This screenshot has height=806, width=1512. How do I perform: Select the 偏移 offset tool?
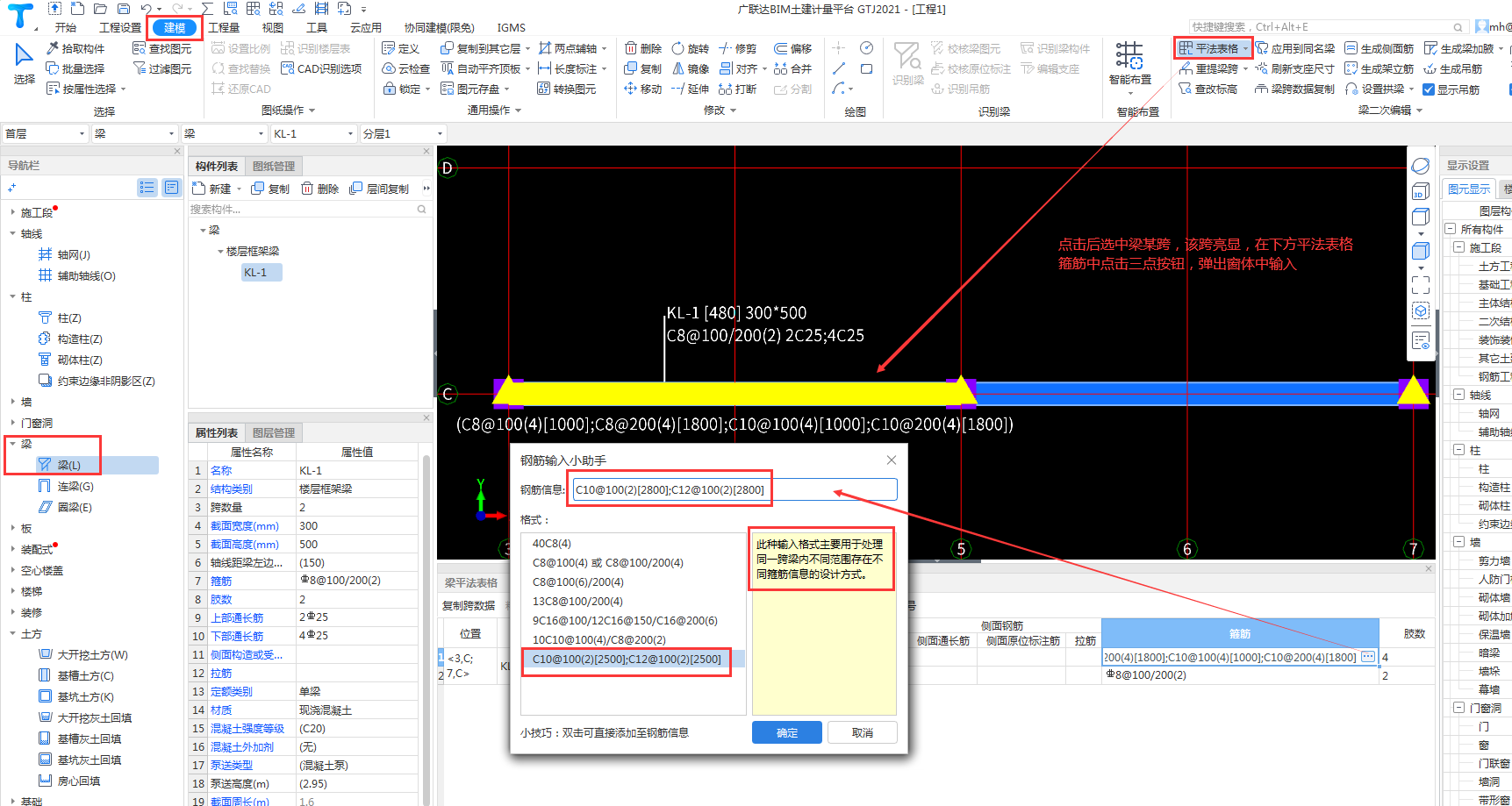[792, 48]
